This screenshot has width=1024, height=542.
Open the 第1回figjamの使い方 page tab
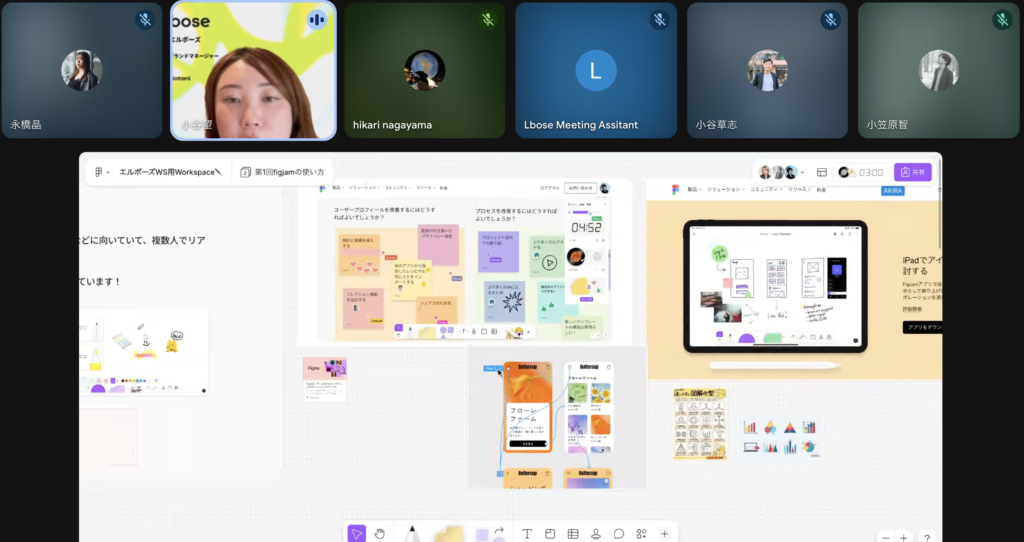[282, 172]
